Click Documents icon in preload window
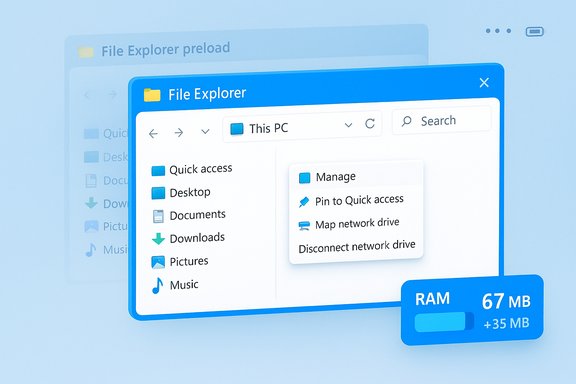This screenshot has height=384, width=576. coord(91,180)
